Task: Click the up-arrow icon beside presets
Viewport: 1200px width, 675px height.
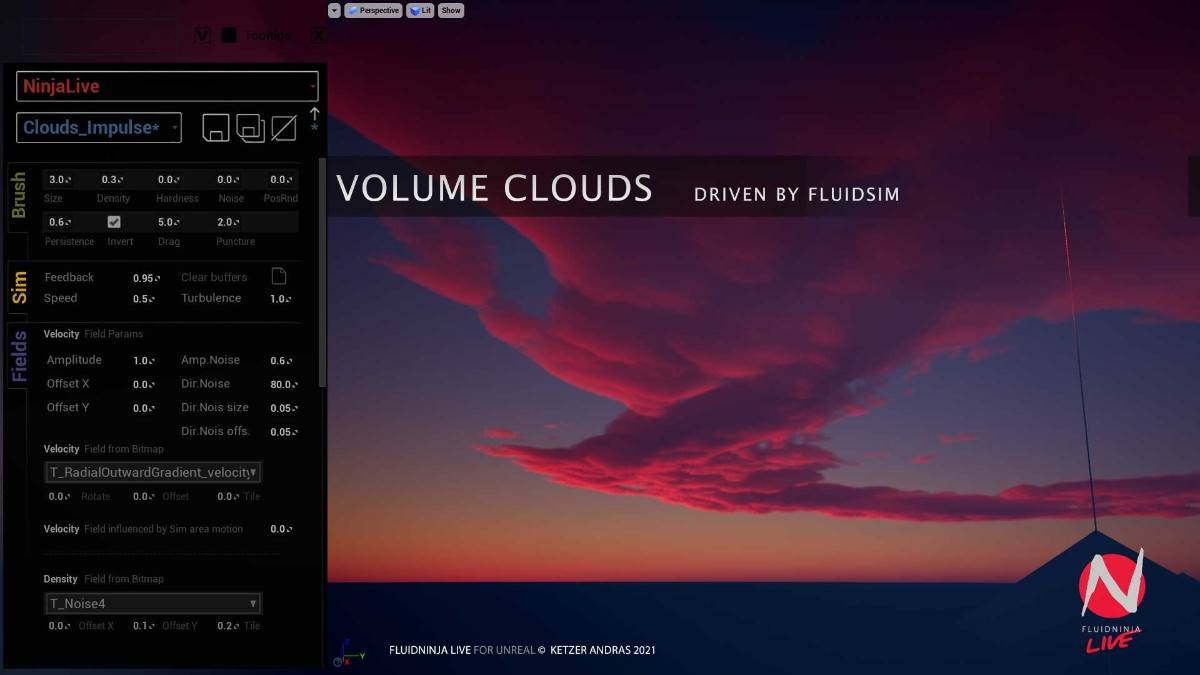Action: (314, 114)
